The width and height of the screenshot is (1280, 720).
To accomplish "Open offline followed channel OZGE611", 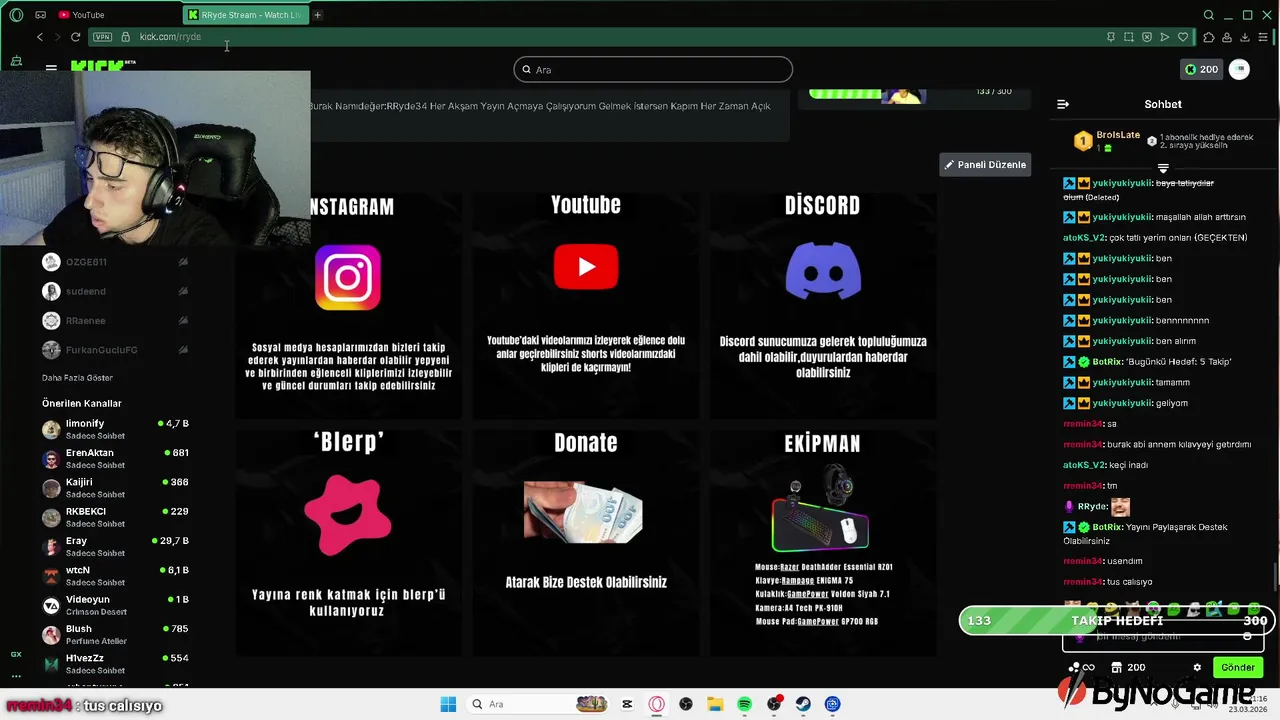I will click(115, 262).
